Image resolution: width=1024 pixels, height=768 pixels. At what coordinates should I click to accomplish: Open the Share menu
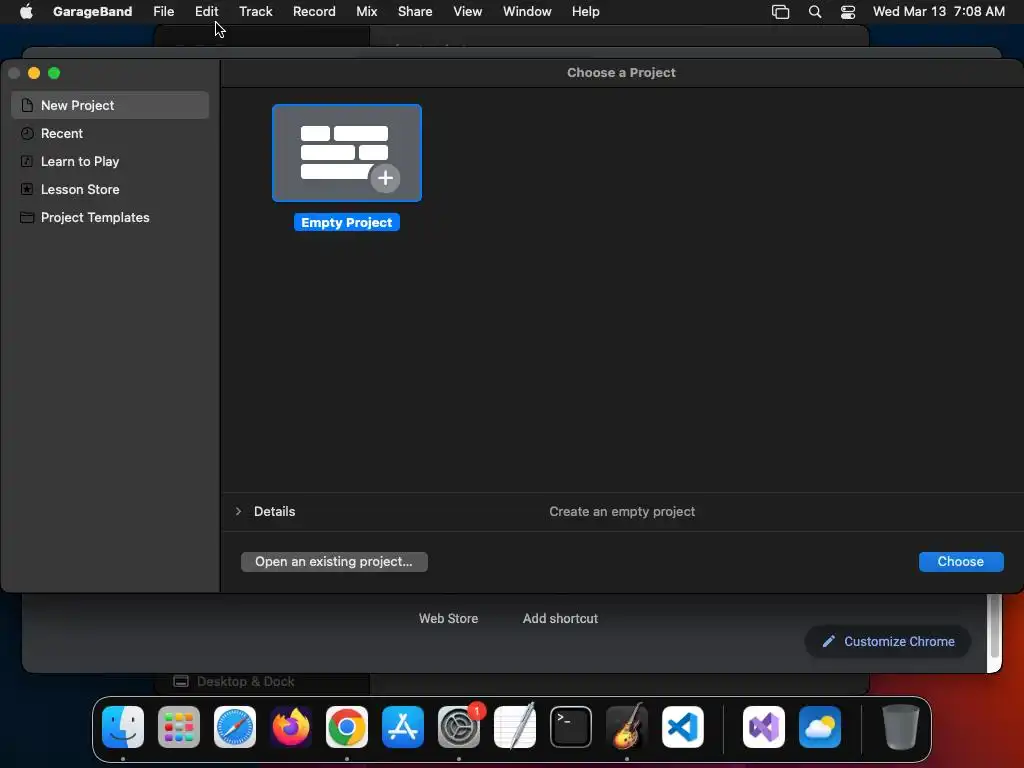tap(415, 11)
